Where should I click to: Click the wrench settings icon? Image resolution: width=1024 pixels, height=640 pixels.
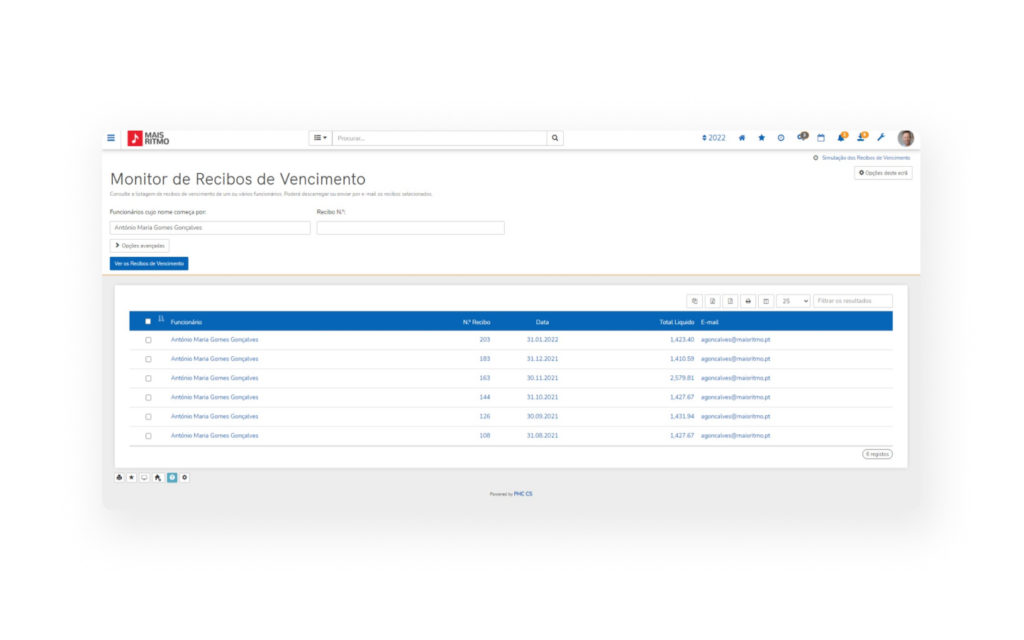point(881,138)
